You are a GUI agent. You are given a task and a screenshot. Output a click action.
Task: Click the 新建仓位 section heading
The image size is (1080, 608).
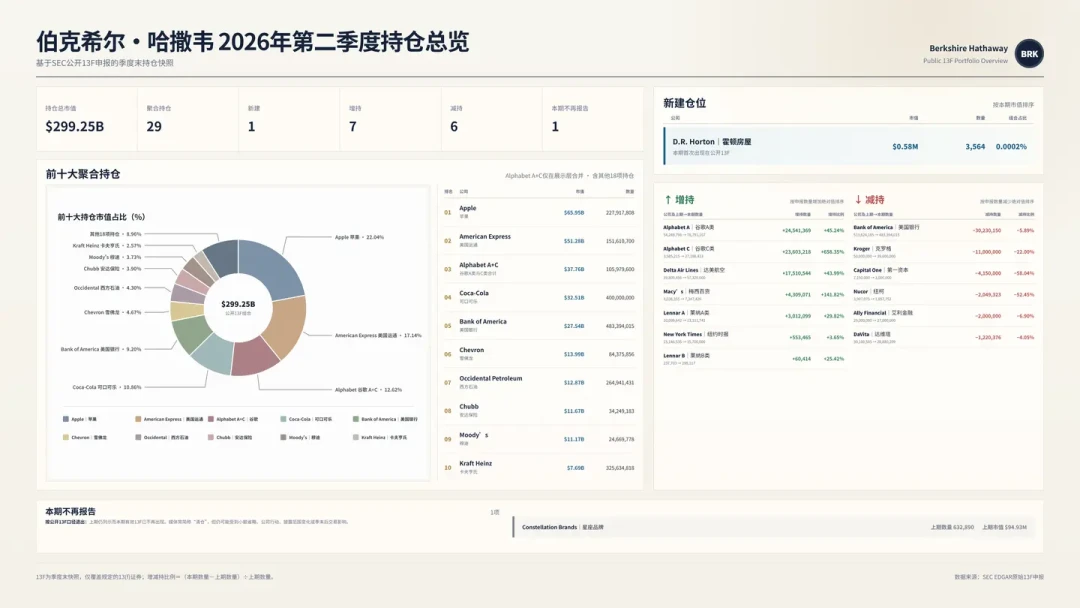tap(685, 103)
